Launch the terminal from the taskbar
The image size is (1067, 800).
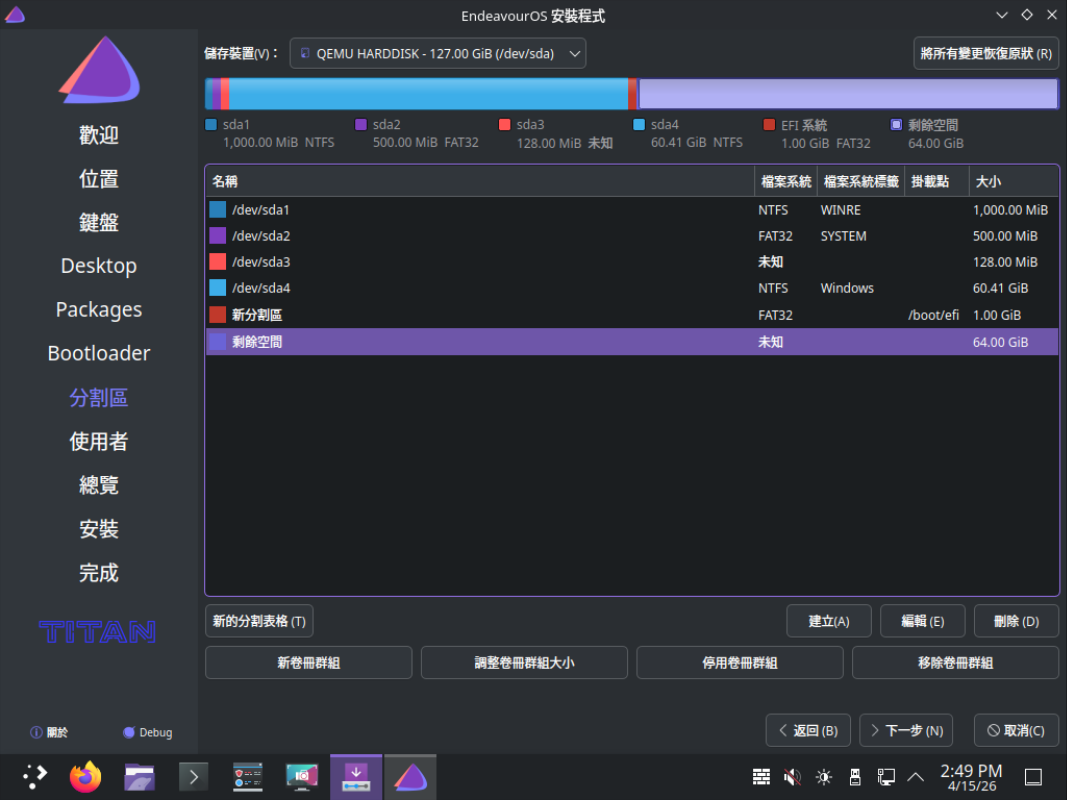click(193, 776)
